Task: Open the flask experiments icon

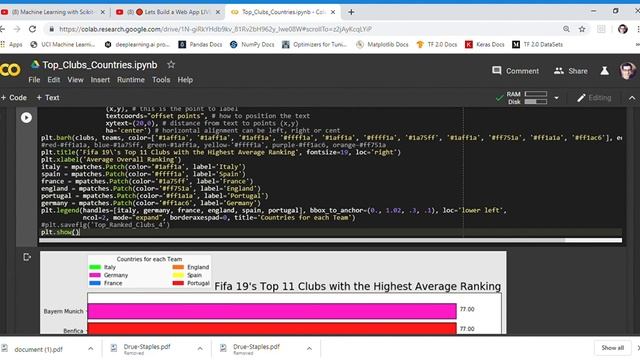Action: (x=604, y=71)
